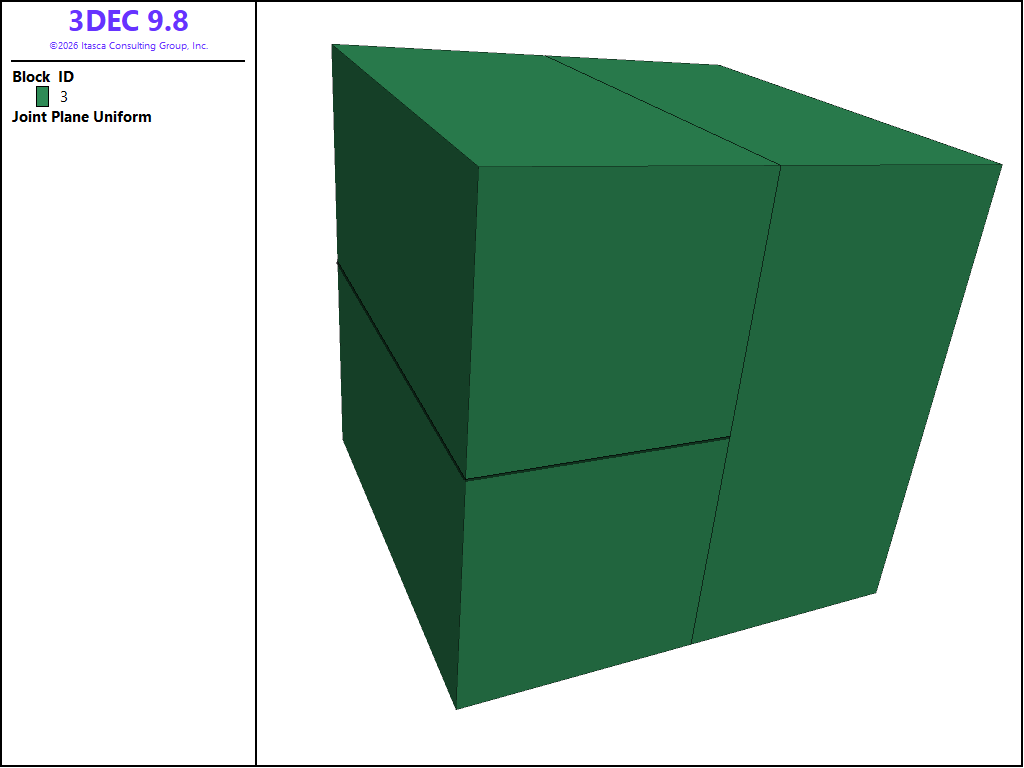This screenshot has height=768, width=1024.
Task: Click the sloped joint on the left side face
Action: tap(400, 370)
